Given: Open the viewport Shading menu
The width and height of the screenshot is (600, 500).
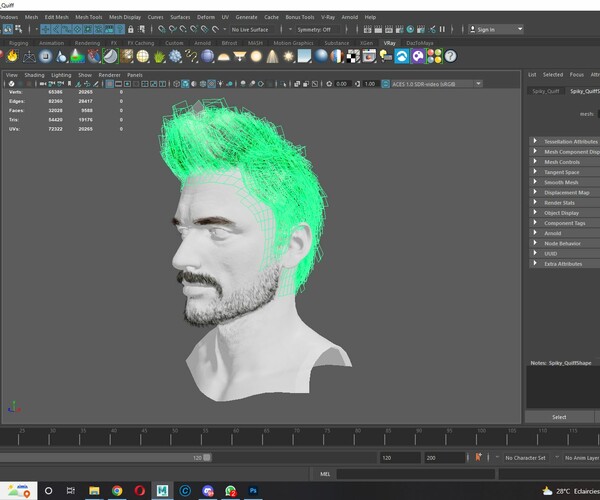Looking at the screenshot, I should point(34,75).
